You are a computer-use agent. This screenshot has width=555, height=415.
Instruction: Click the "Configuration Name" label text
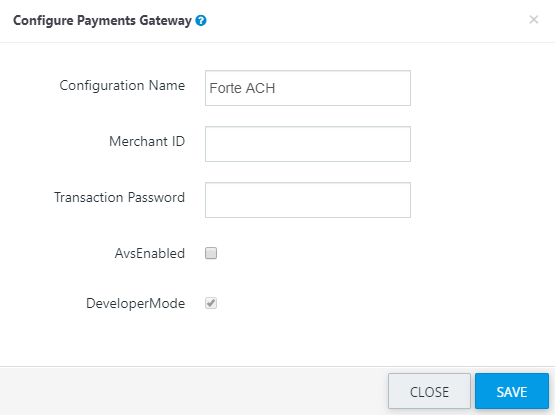(x=122, y=86)
